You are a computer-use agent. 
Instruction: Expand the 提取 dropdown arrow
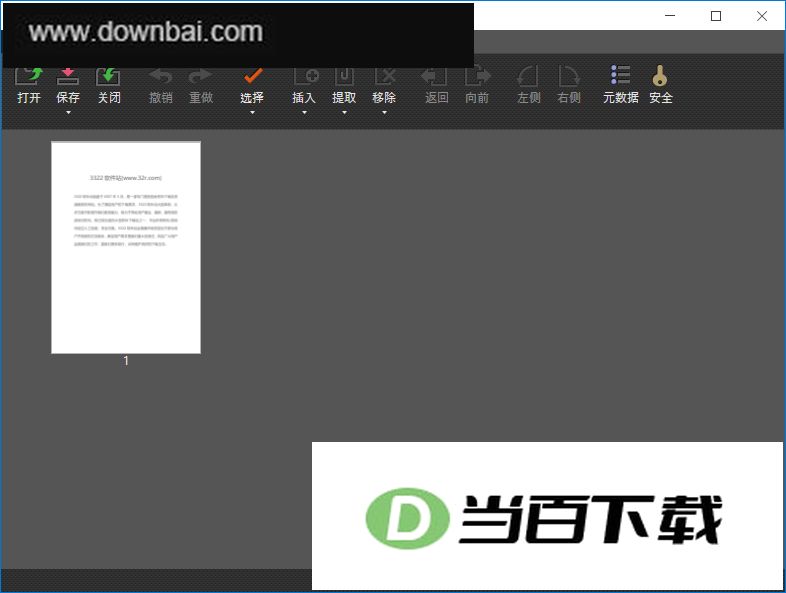(x=344, y=112)
